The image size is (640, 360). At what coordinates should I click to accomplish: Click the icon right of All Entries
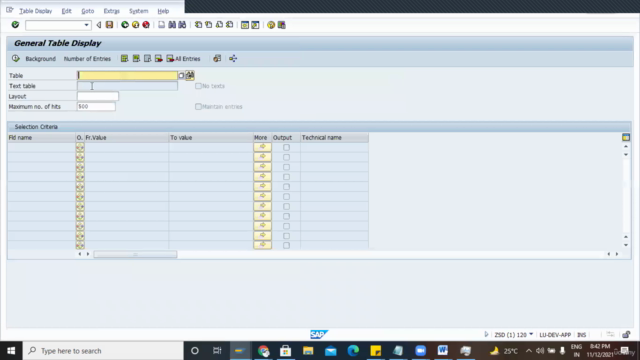(217, 59)
